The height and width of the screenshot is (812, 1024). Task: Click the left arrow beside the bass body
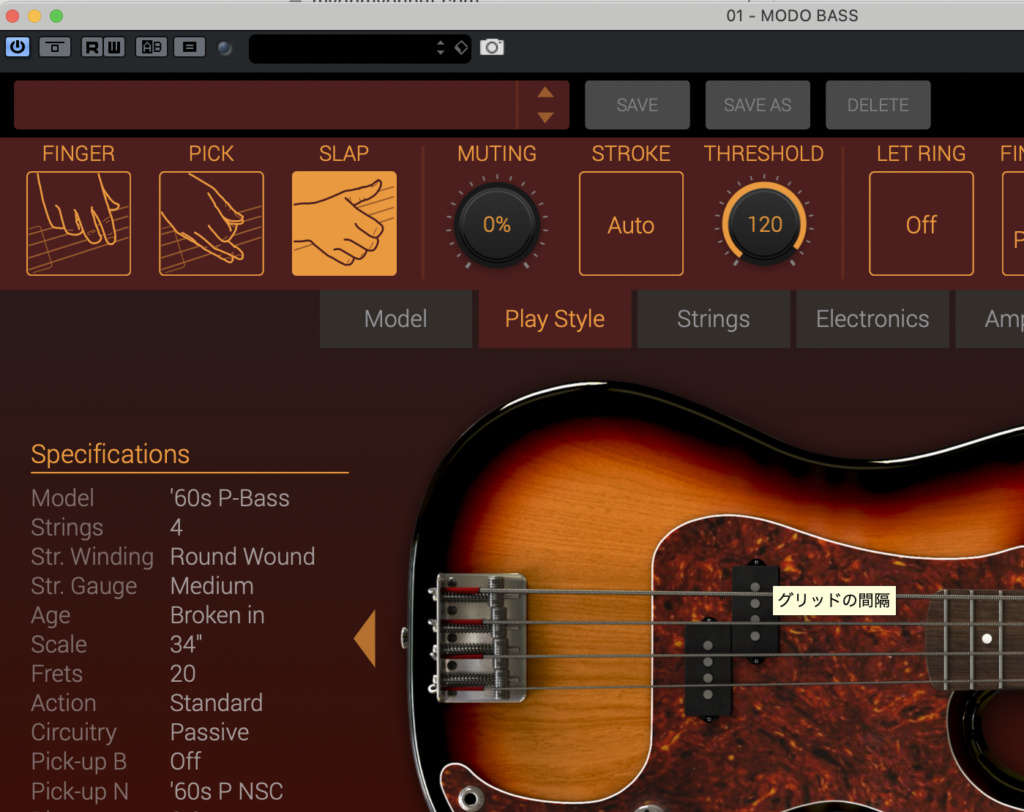[365, 638]
